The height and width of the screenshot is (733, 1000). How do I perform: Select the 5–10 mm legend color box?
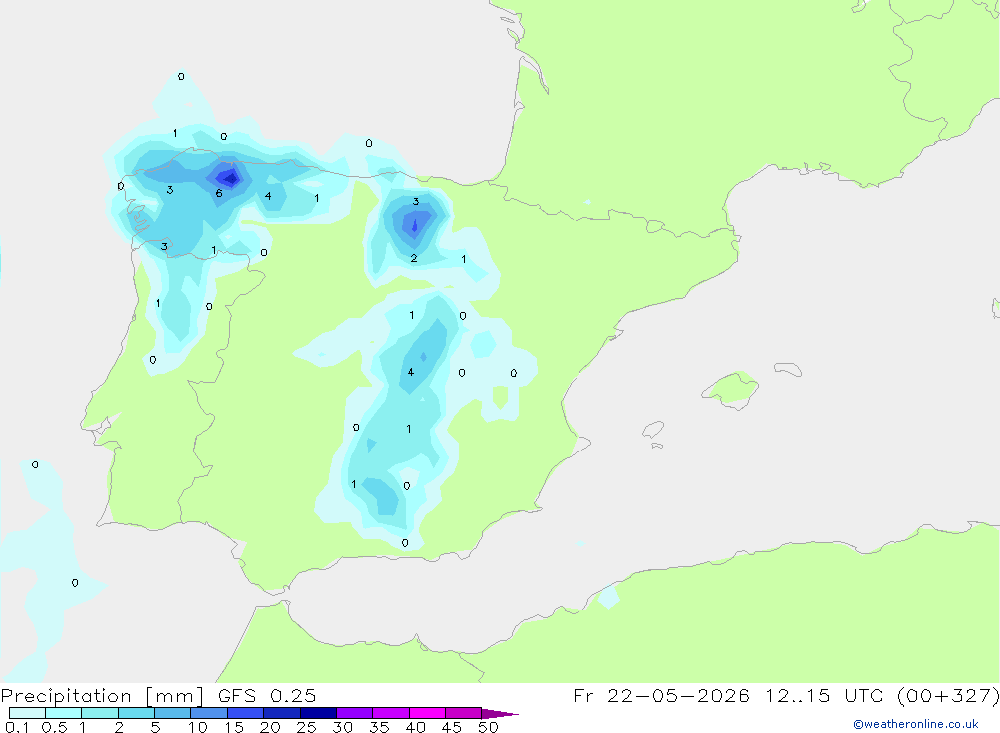coord(172,713)
